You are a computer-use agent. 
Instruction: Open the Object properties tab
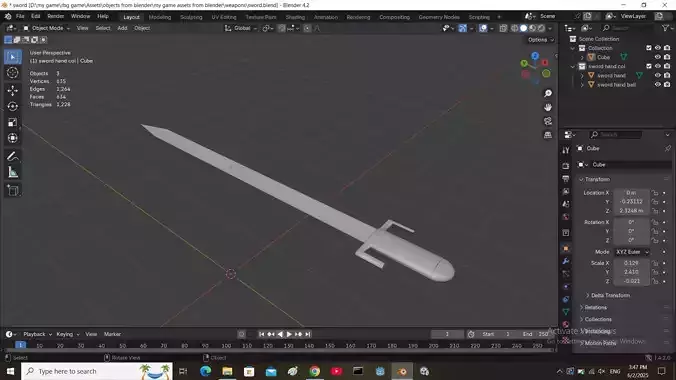click(566, 249)
